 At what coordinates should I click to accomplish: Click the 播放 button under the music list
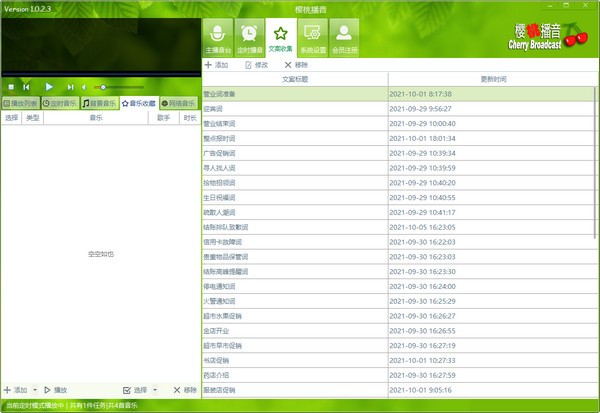(x=55, y=390)
